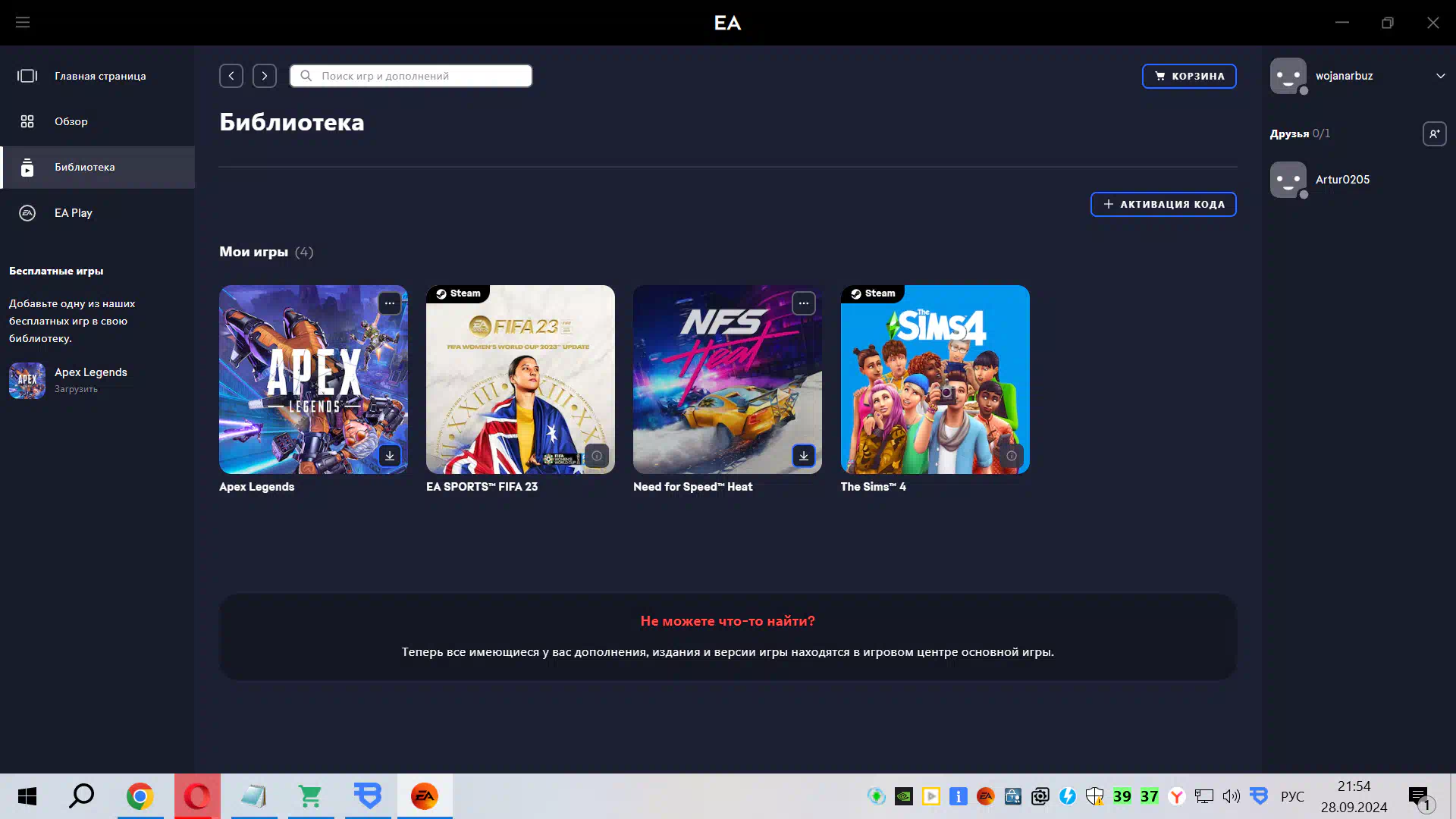1456x819 pixels.
Task: Go to Главная страница in sidebar
Action: pos(97,76)
